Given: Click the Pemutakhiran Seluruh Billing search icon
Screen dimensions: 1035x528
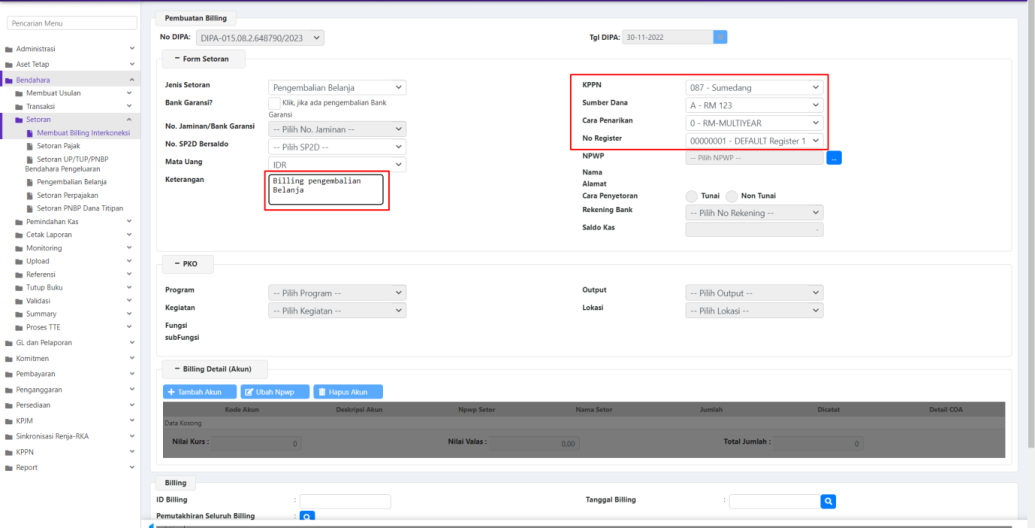Looking at the screenshot, I should point(308,517).
